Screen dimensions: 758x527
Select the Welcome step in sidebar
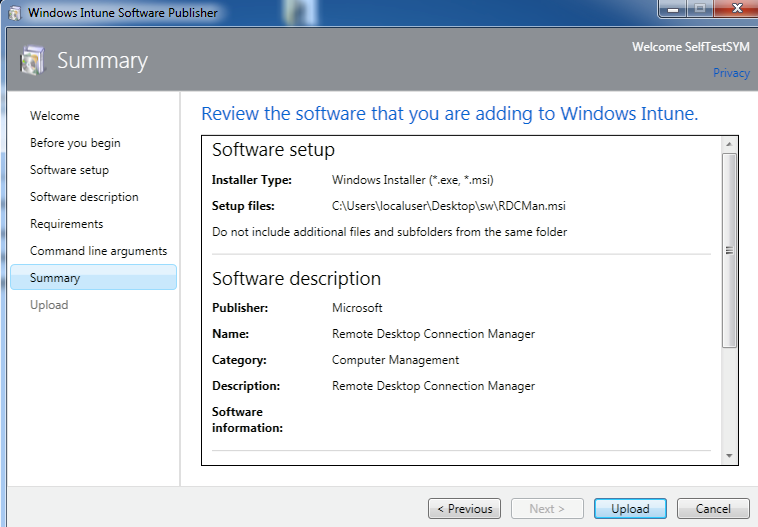[55, 116]
